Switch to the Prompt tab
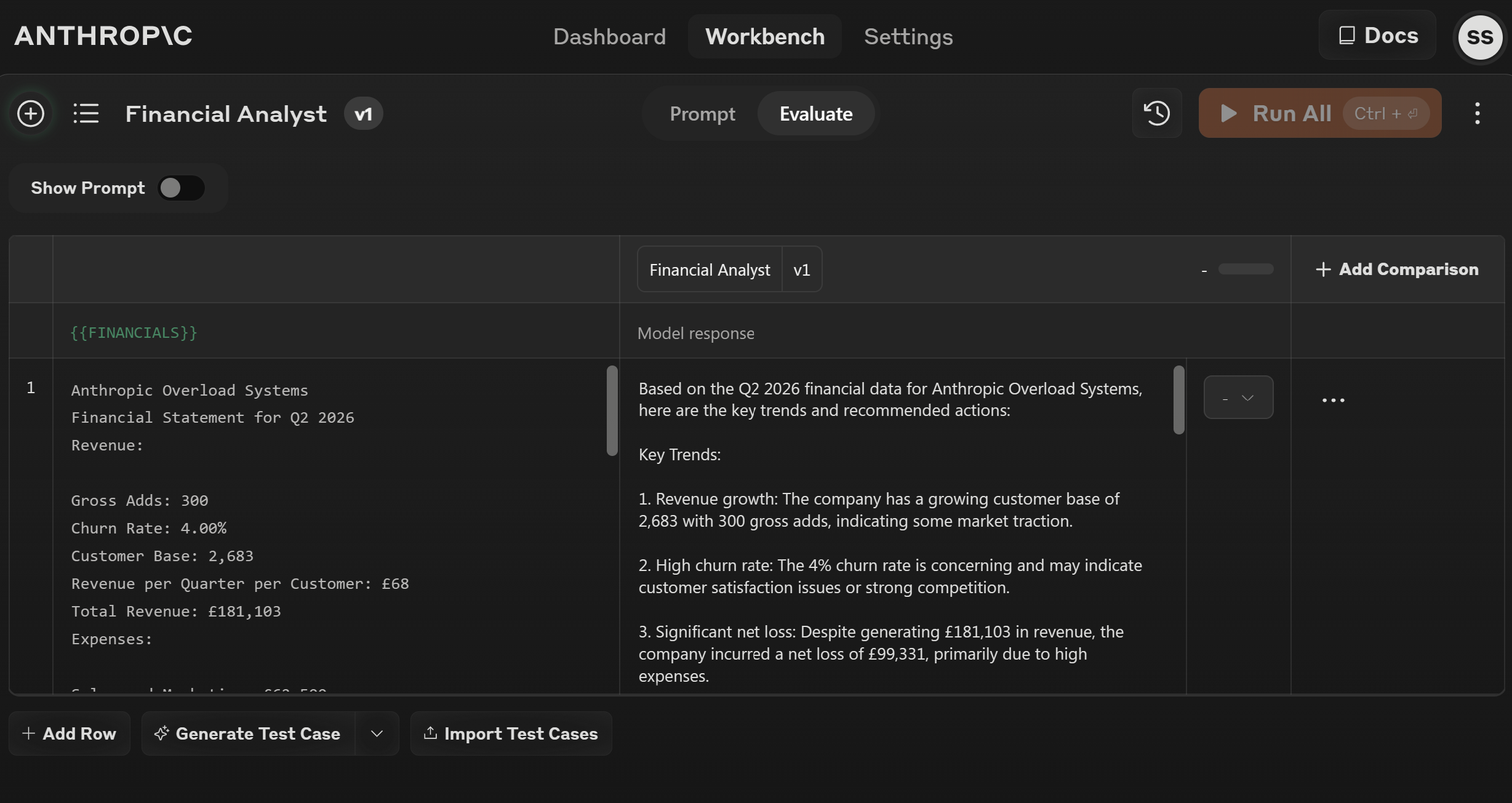Screen dimensions: 1512x803 702,114
